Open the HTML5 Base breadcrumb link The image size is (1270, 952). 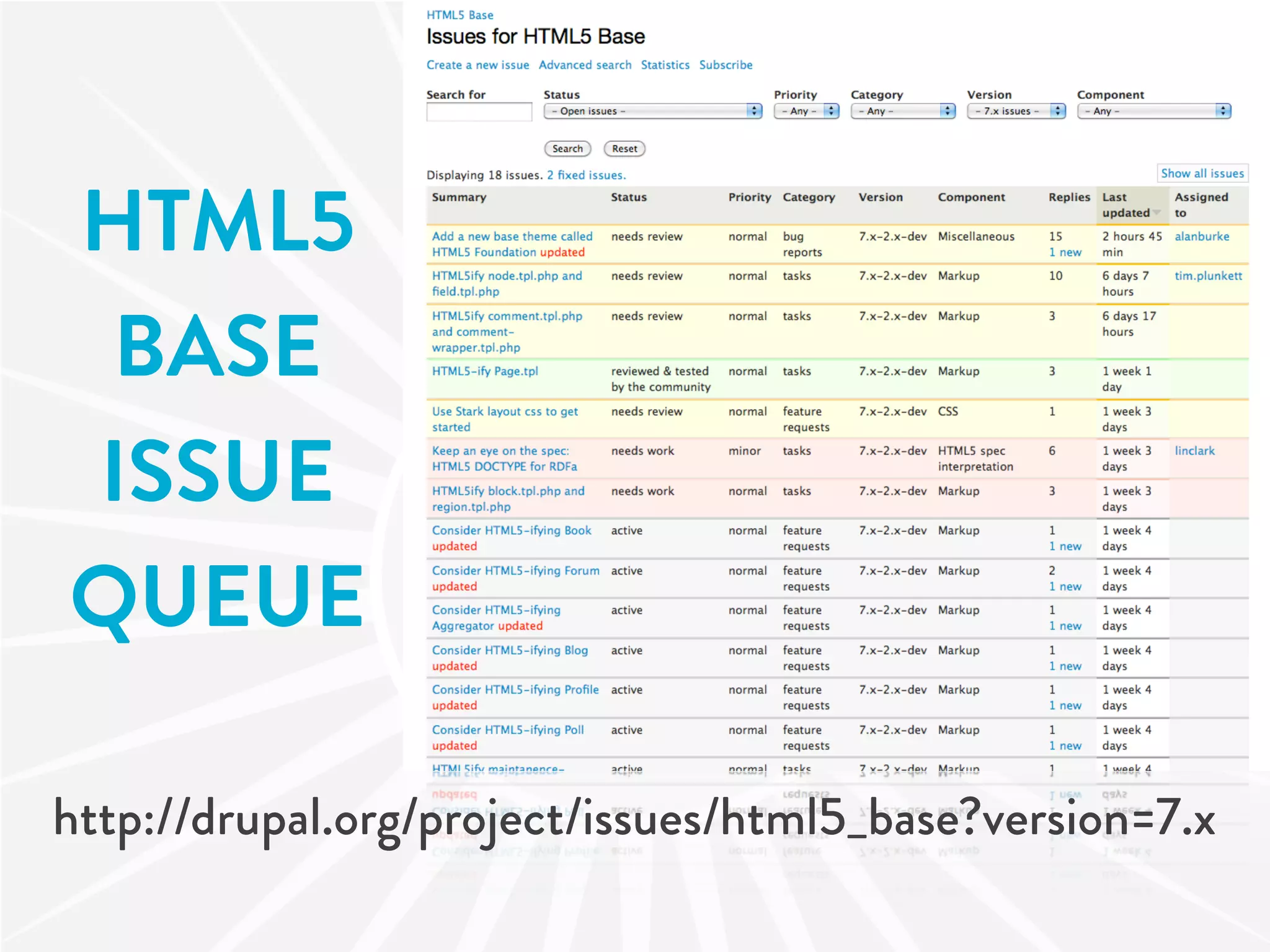[x=460, y=15]
